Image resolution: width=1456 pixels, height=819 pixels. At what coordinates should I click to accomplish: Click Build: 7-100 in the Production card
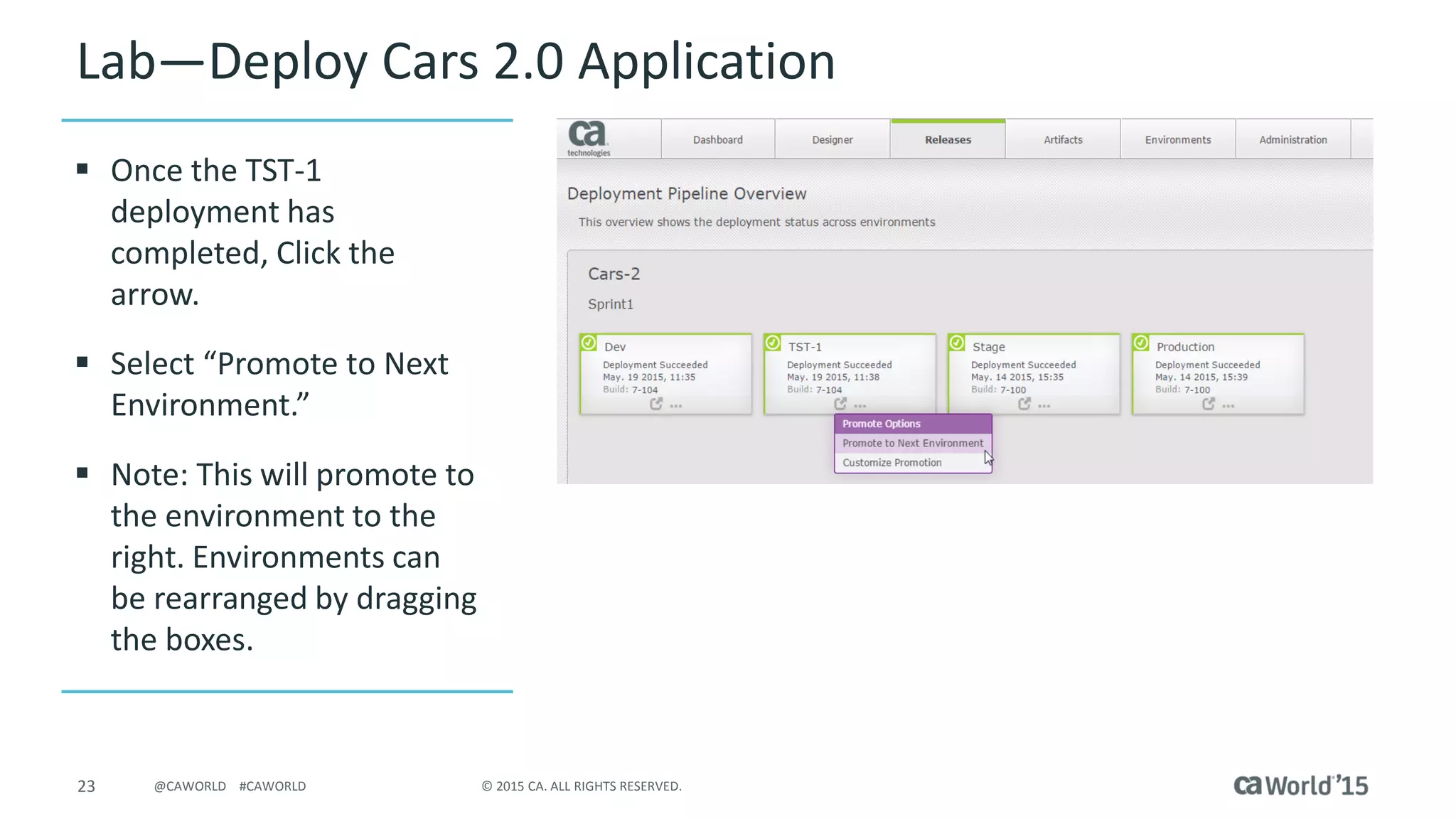[1182, 390]
